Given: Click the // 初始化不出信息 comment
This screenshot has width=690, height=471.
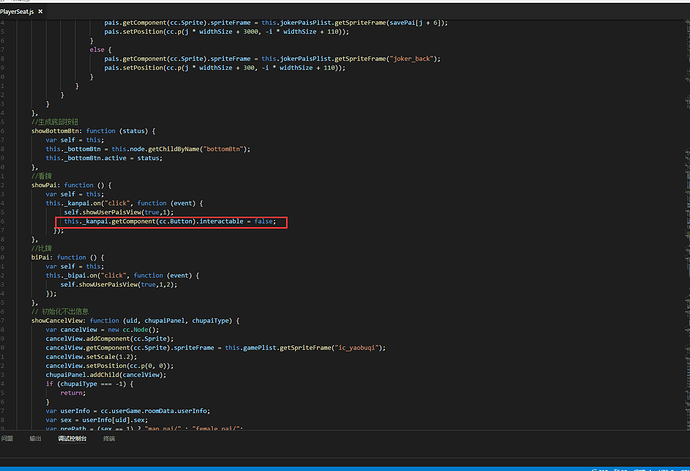Looking at the screenshot, I should 60,312.
